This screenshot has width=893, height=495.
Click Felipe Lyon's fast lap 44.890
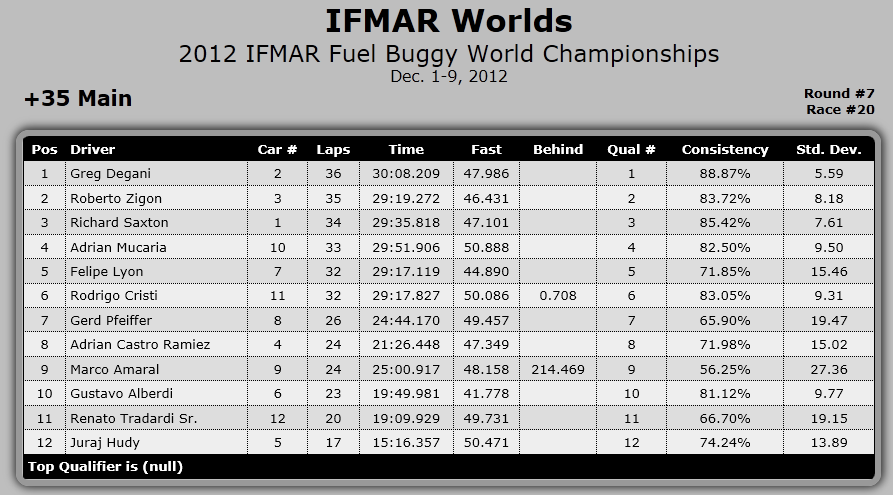486,272
